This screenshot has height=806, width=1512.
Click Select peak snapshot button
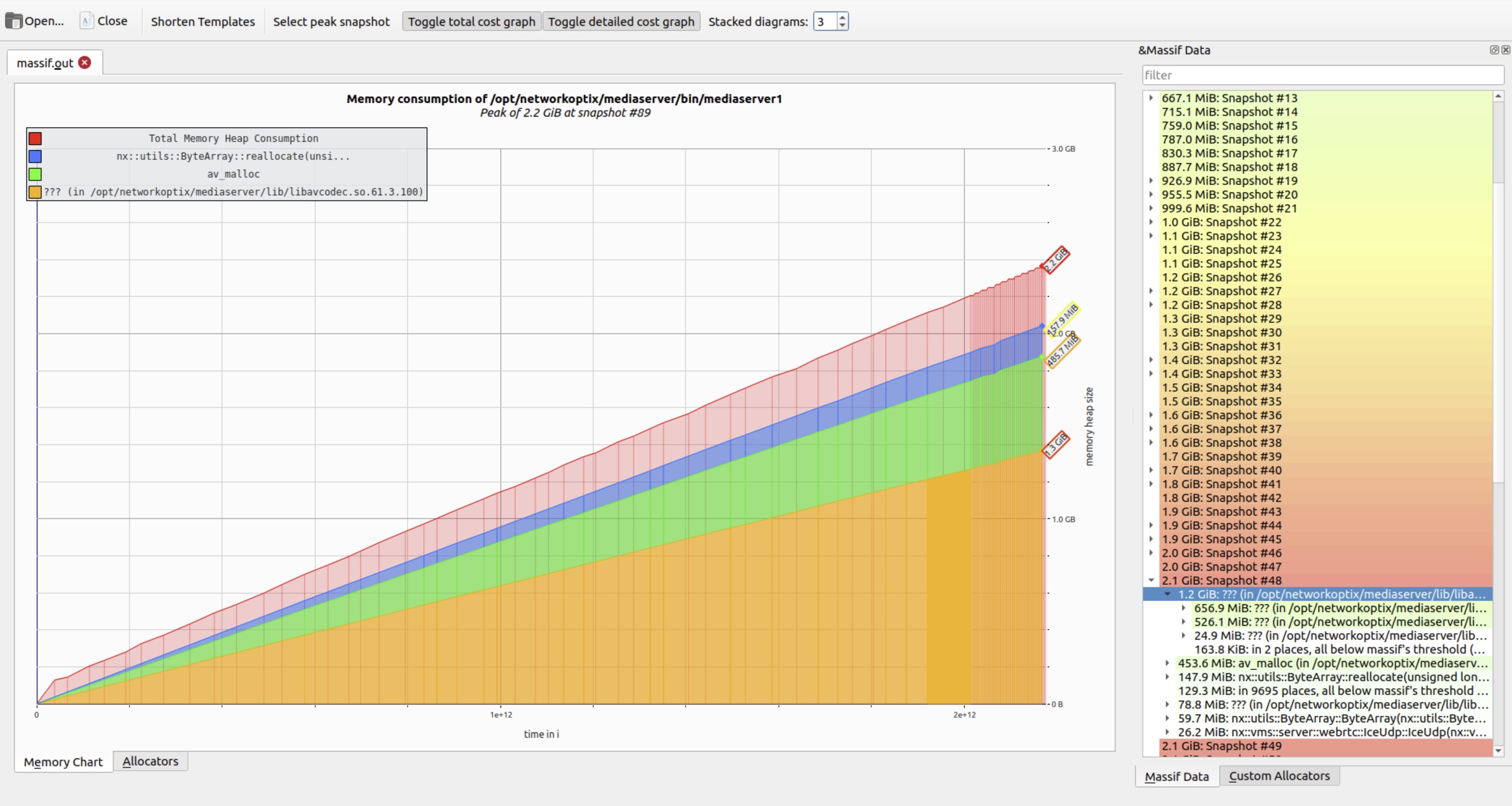331,22
